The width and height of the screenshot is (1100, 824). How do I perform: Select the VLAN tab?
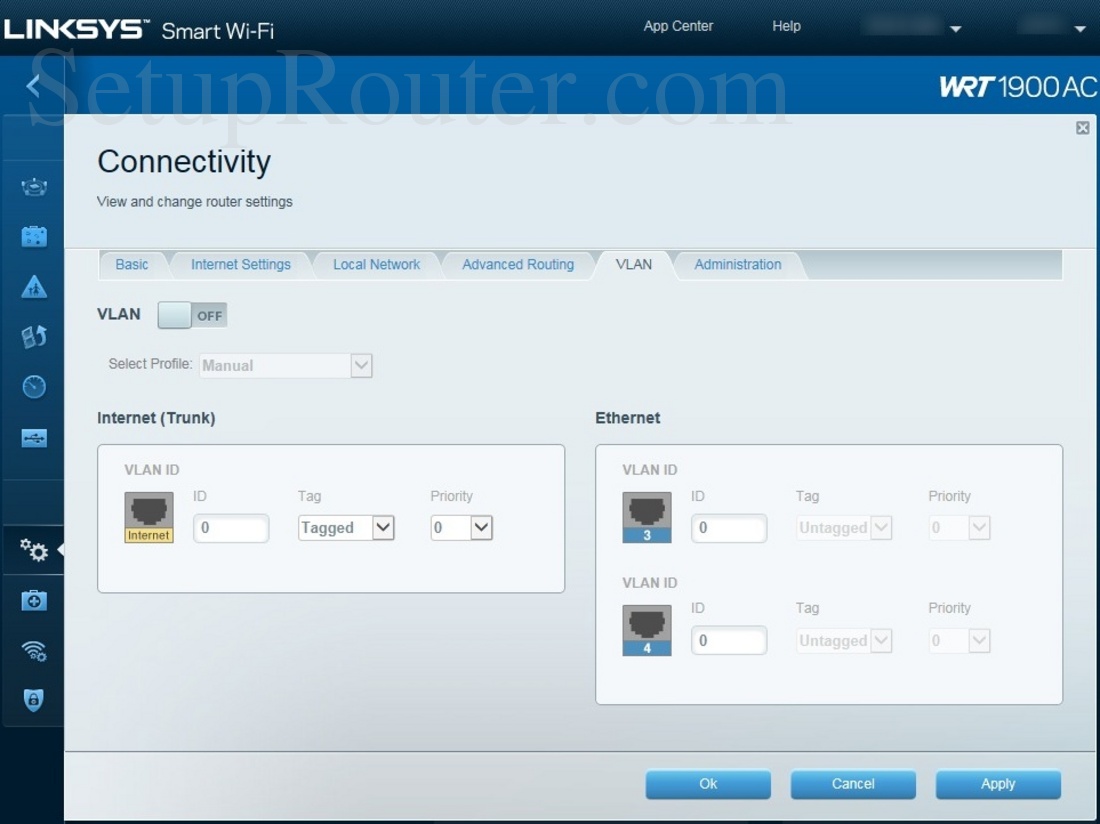[x=633, y=264]
